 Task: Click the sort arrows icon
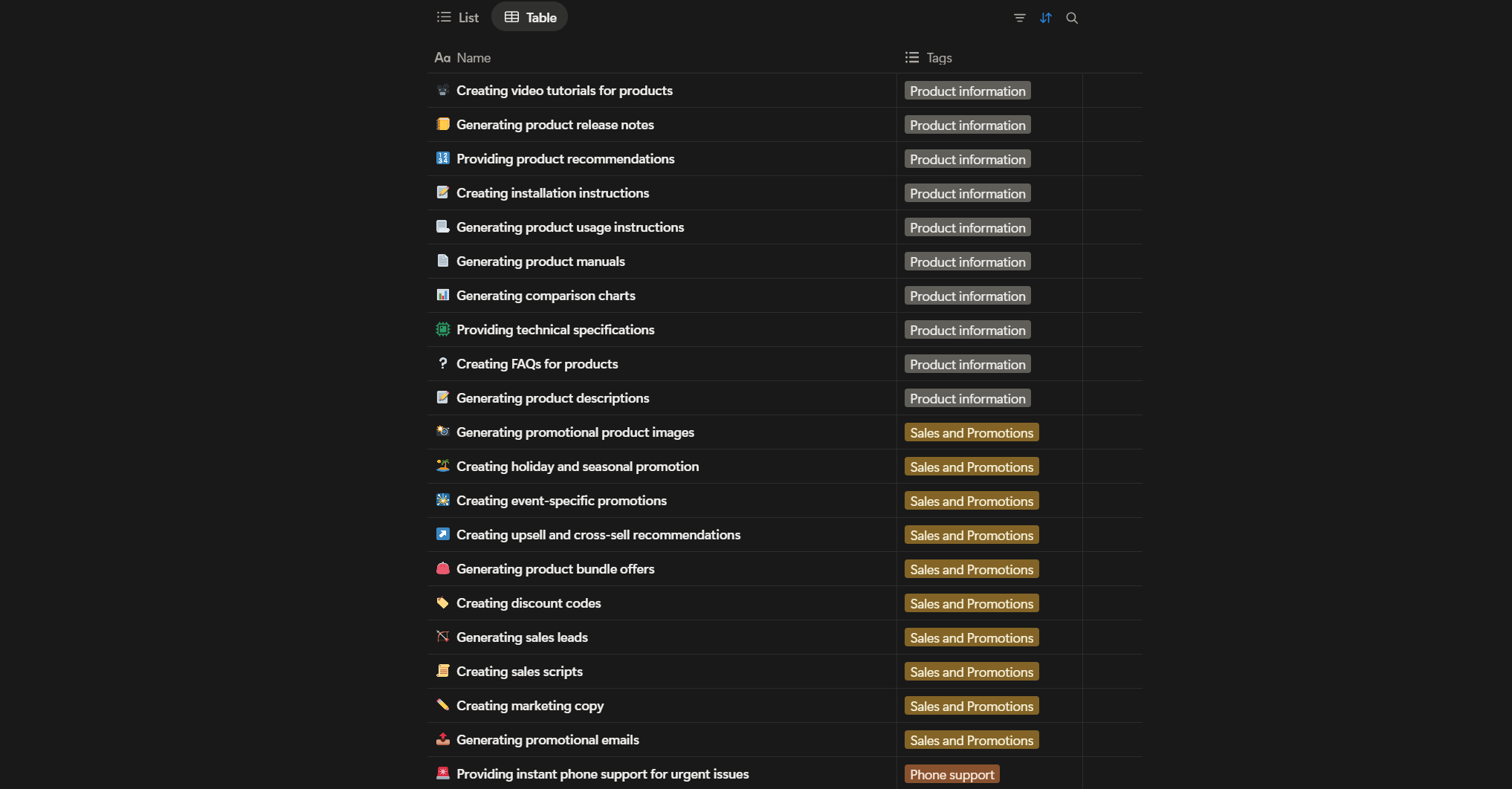pos(1046,18)
